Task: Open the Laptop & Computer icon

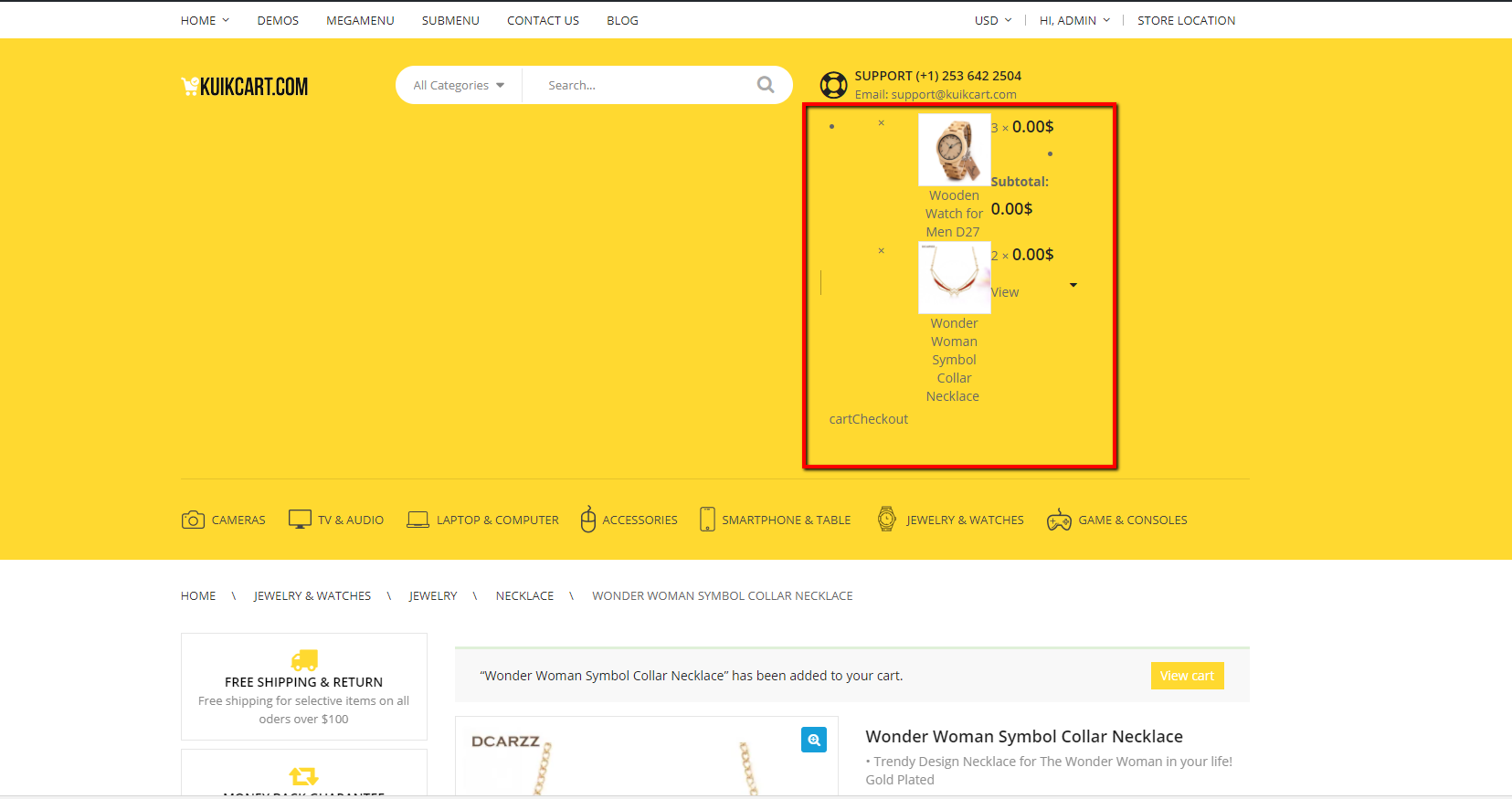Action: click(x=418, y=520)
